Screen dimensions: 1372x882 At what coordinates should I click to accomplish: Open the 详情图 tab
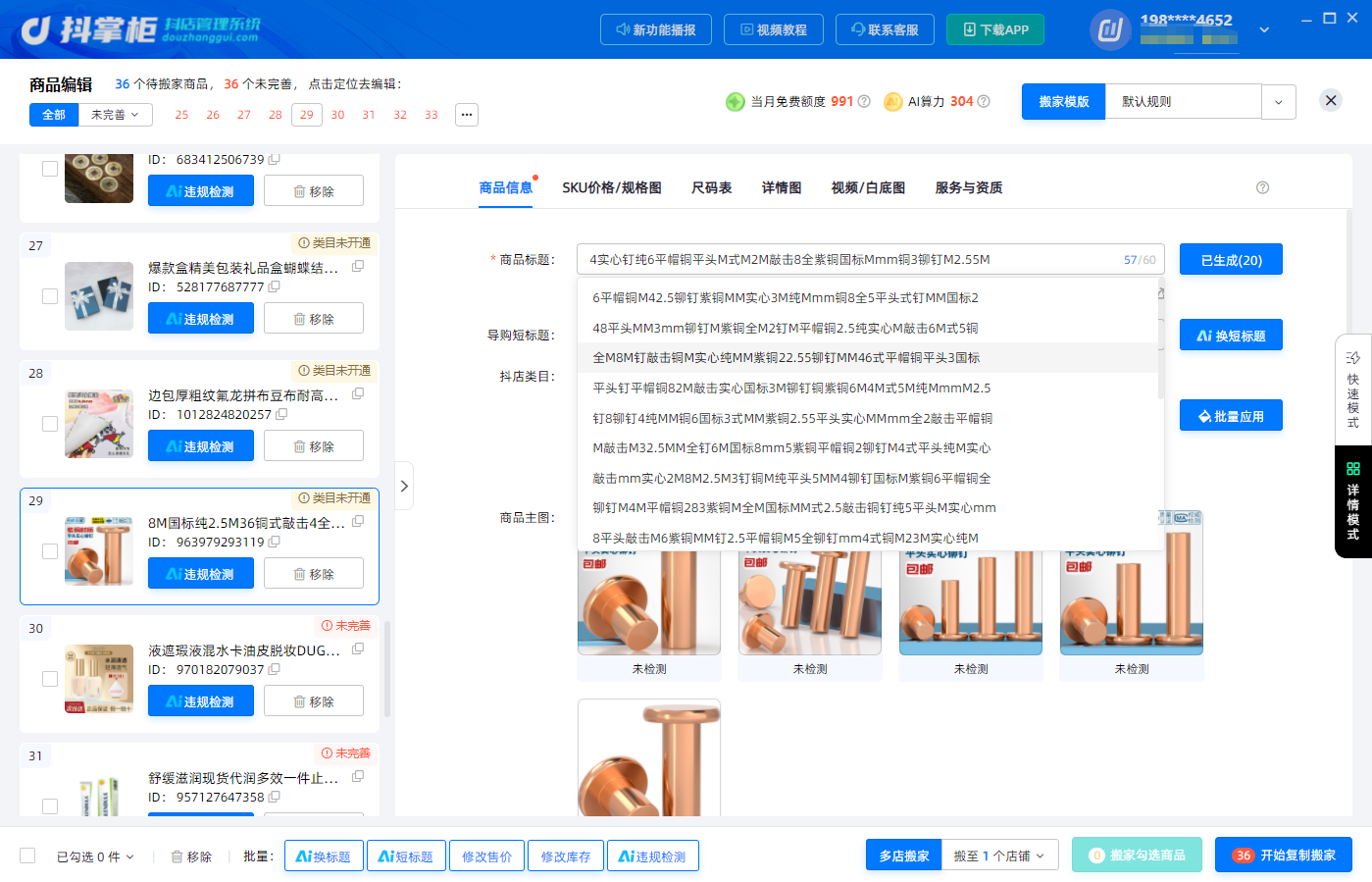(782, 187)
